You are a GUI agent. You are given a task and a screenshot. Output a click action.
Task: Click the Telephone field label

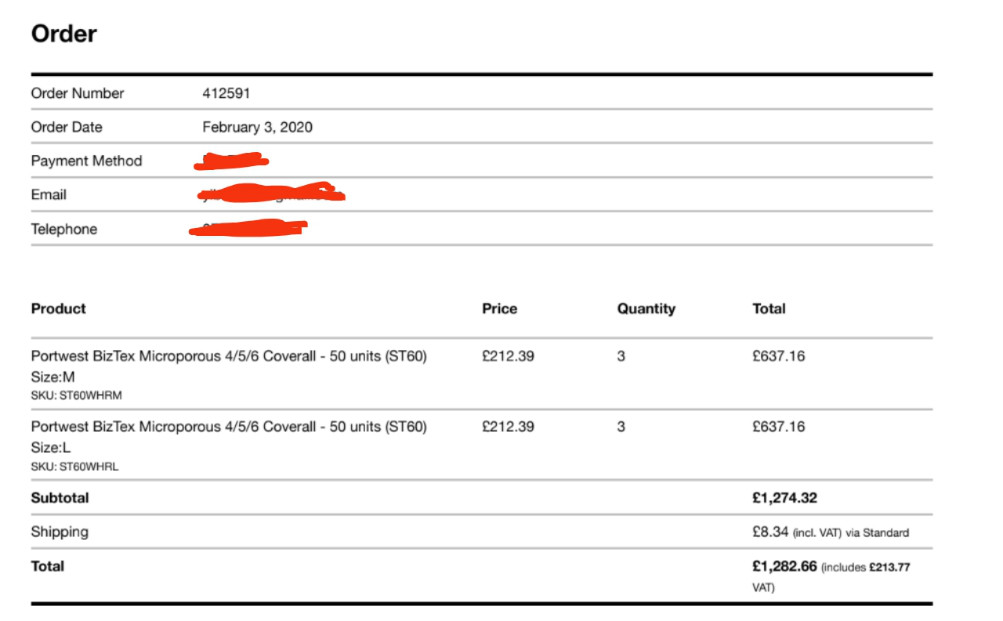pyautogui.click(x=64, y=229)
